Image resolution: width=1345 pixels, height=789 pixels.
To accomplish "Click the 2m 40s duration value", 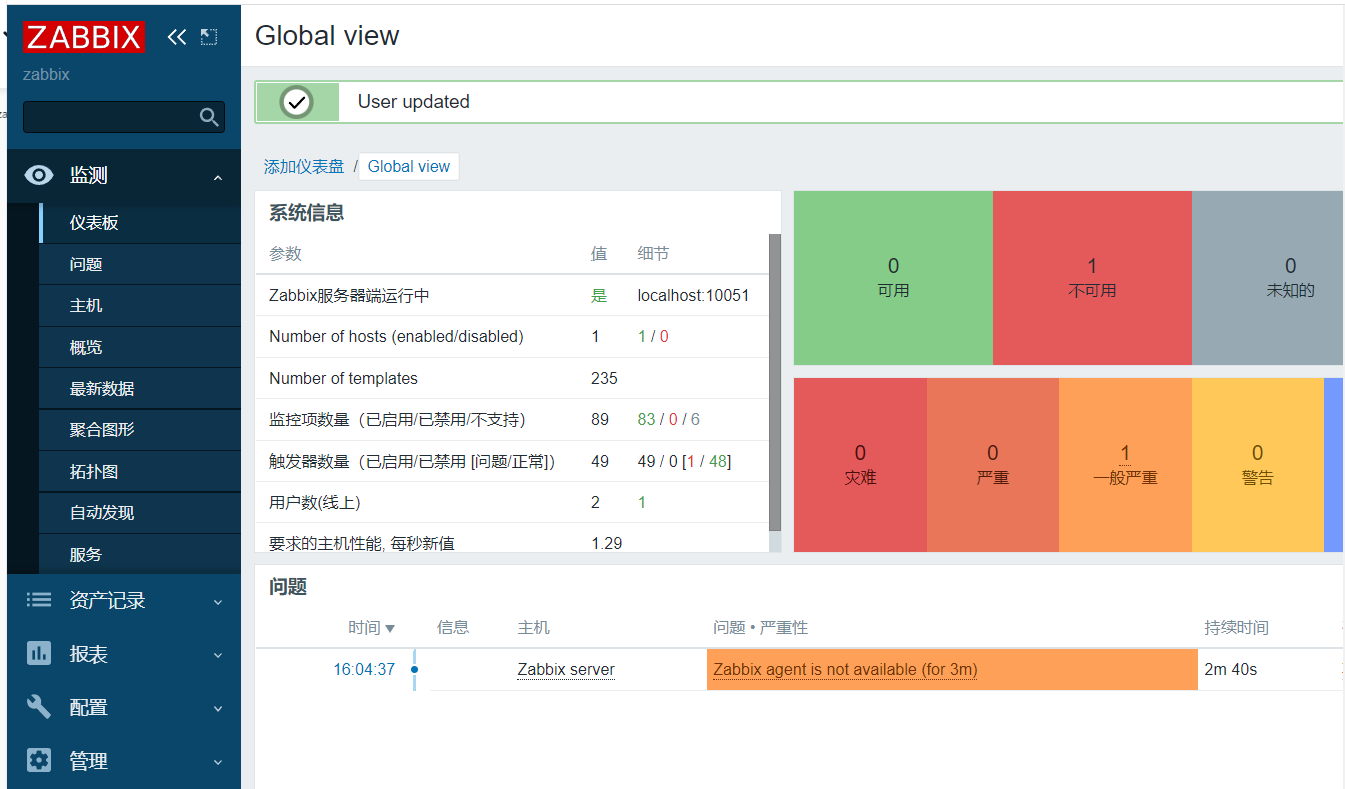I will click(x=1231, y=670).
